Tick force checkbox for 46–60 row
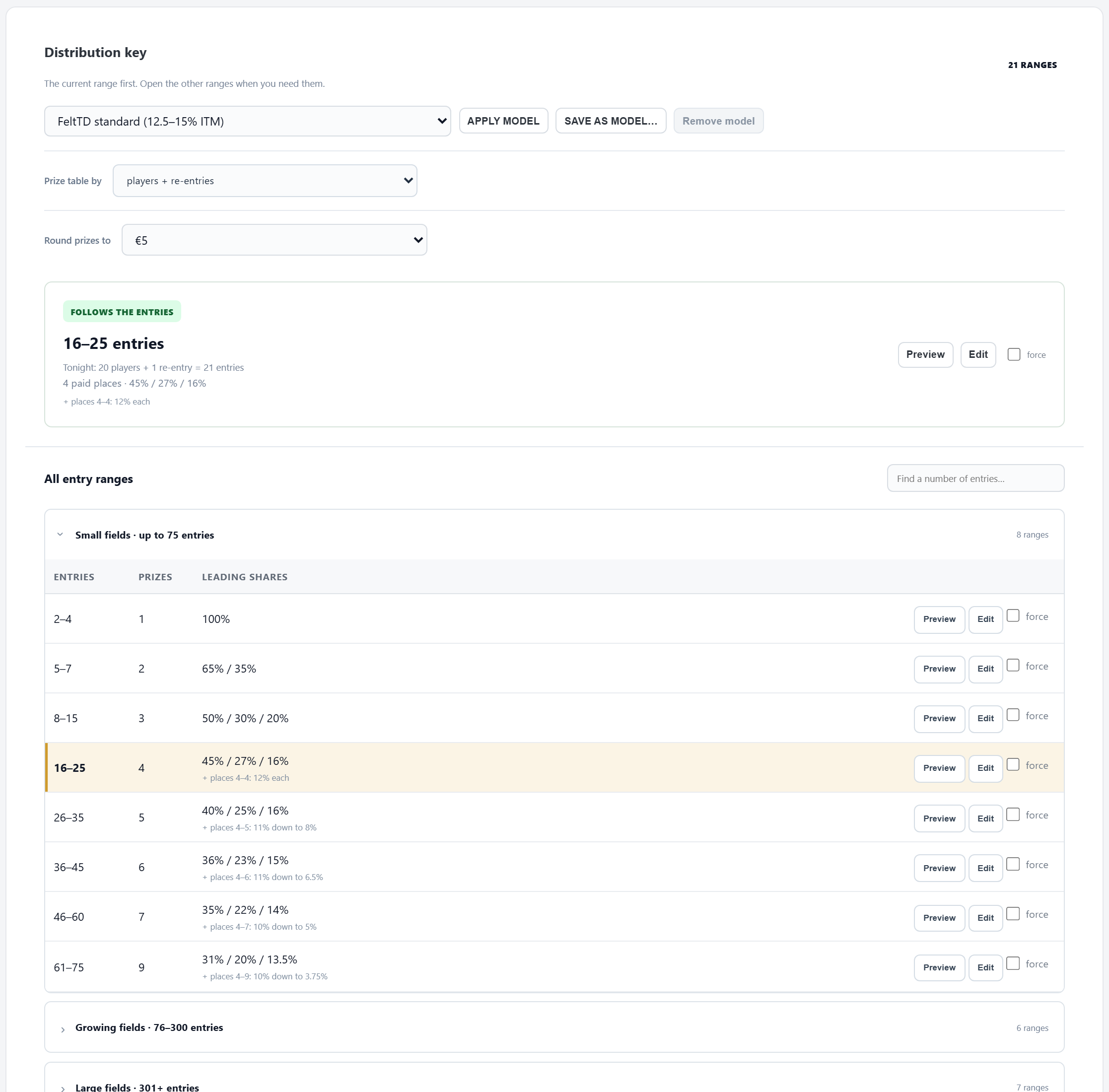The image size is (1109, 1092). click(x=1013, y=914)
